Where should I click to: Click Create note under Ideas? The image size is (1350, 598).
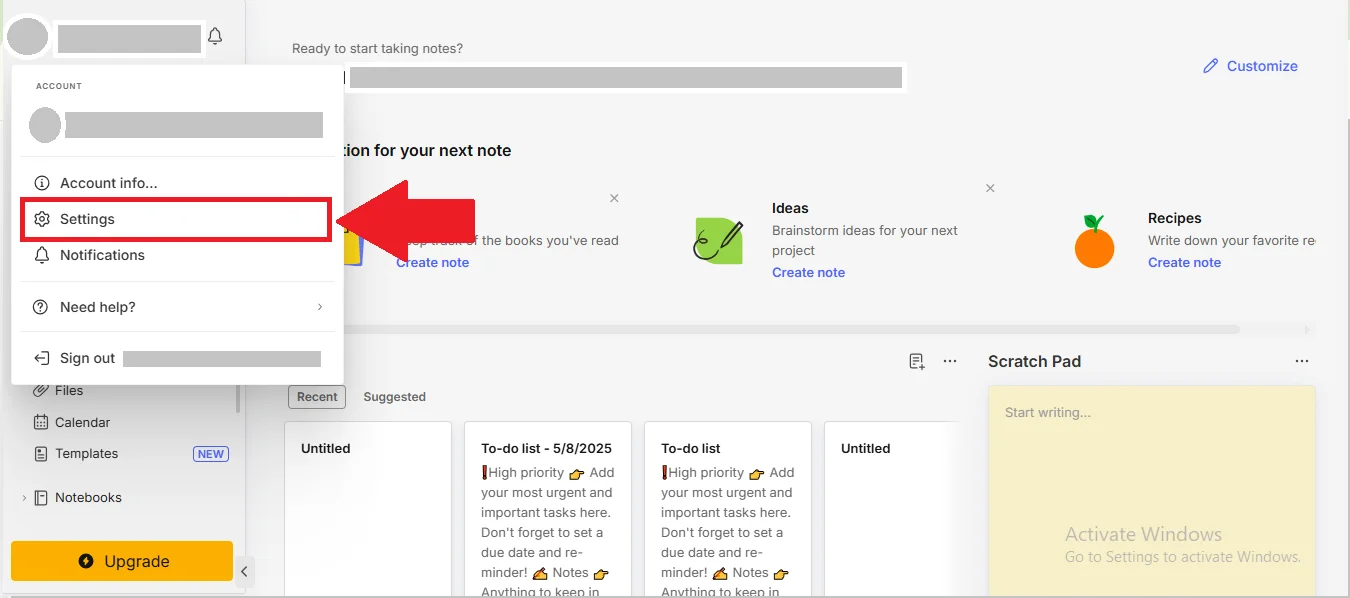808,272
